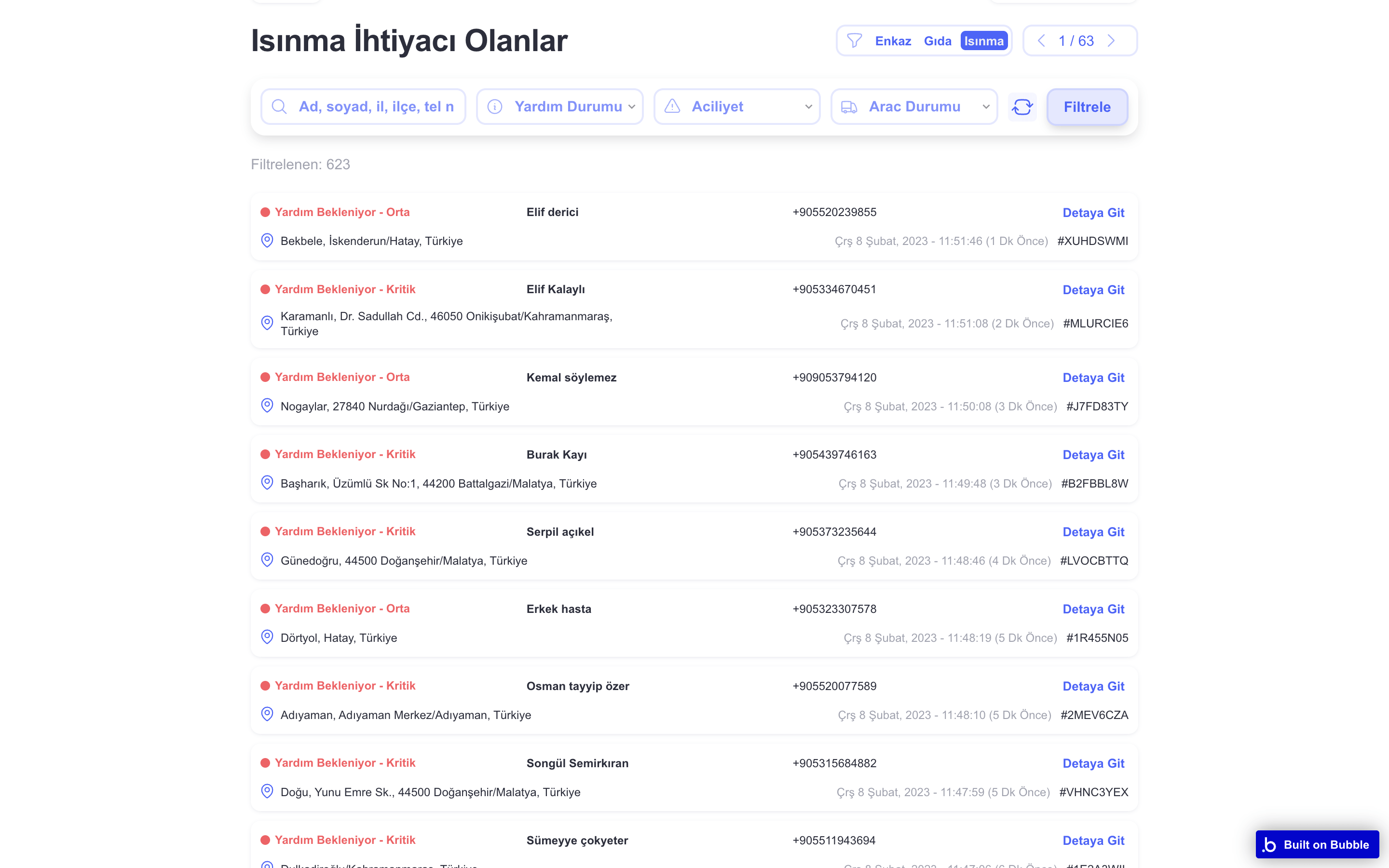Click location pin for Nogaylar address

267,406
